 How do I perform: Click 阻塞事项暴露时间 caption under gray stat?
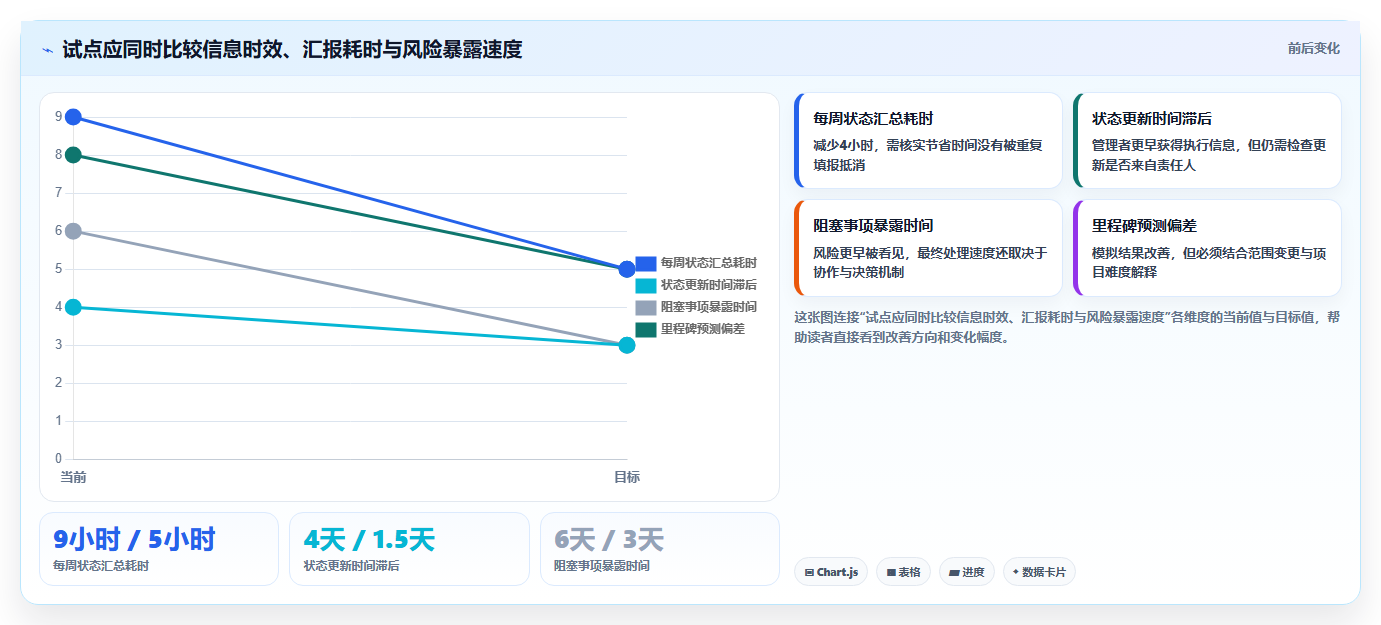602,566
